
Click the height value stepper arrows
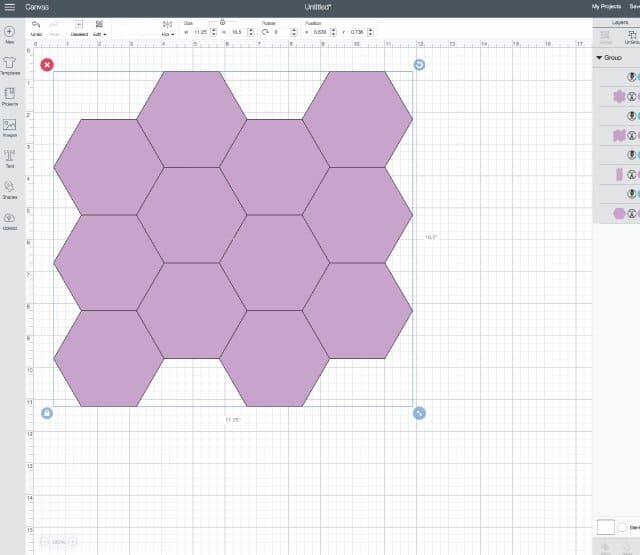click(251, 32)
